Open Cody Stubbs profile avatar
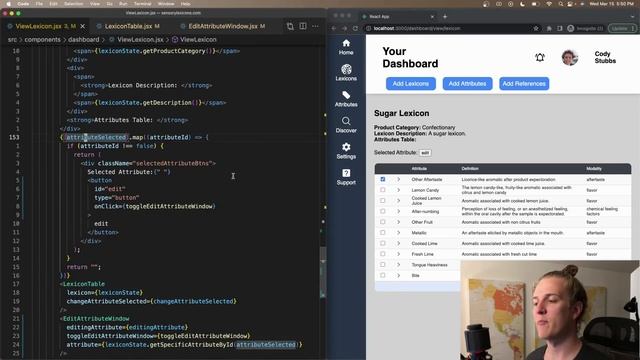The image size is (640, 360). click(569, 58)
